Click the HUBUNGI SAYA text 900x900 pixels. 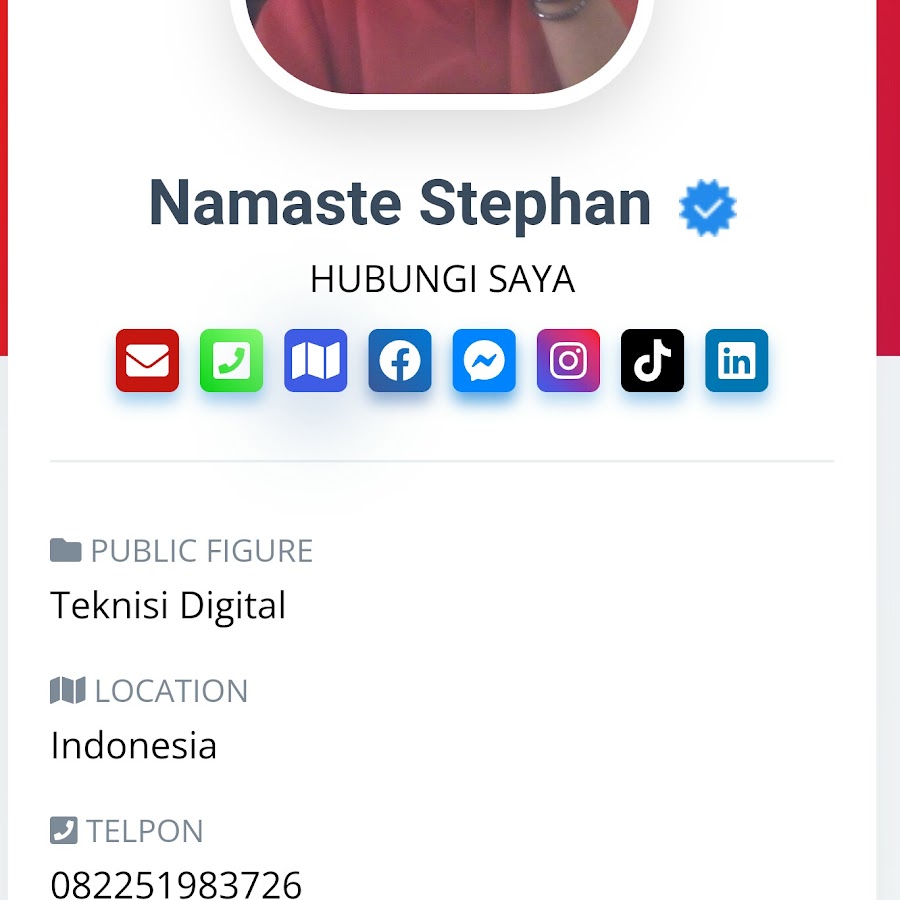click(443, 280)
